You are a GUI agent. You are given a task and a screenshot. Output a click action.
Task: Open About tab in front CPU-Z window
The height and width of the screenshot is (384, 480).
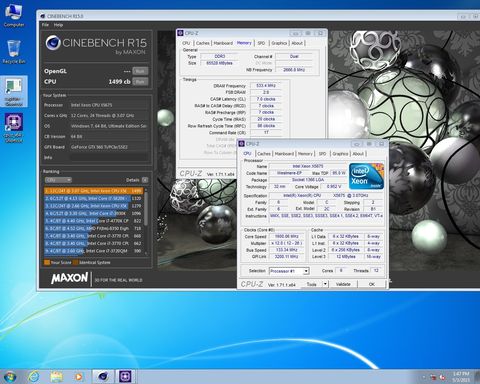pos(358,154)
